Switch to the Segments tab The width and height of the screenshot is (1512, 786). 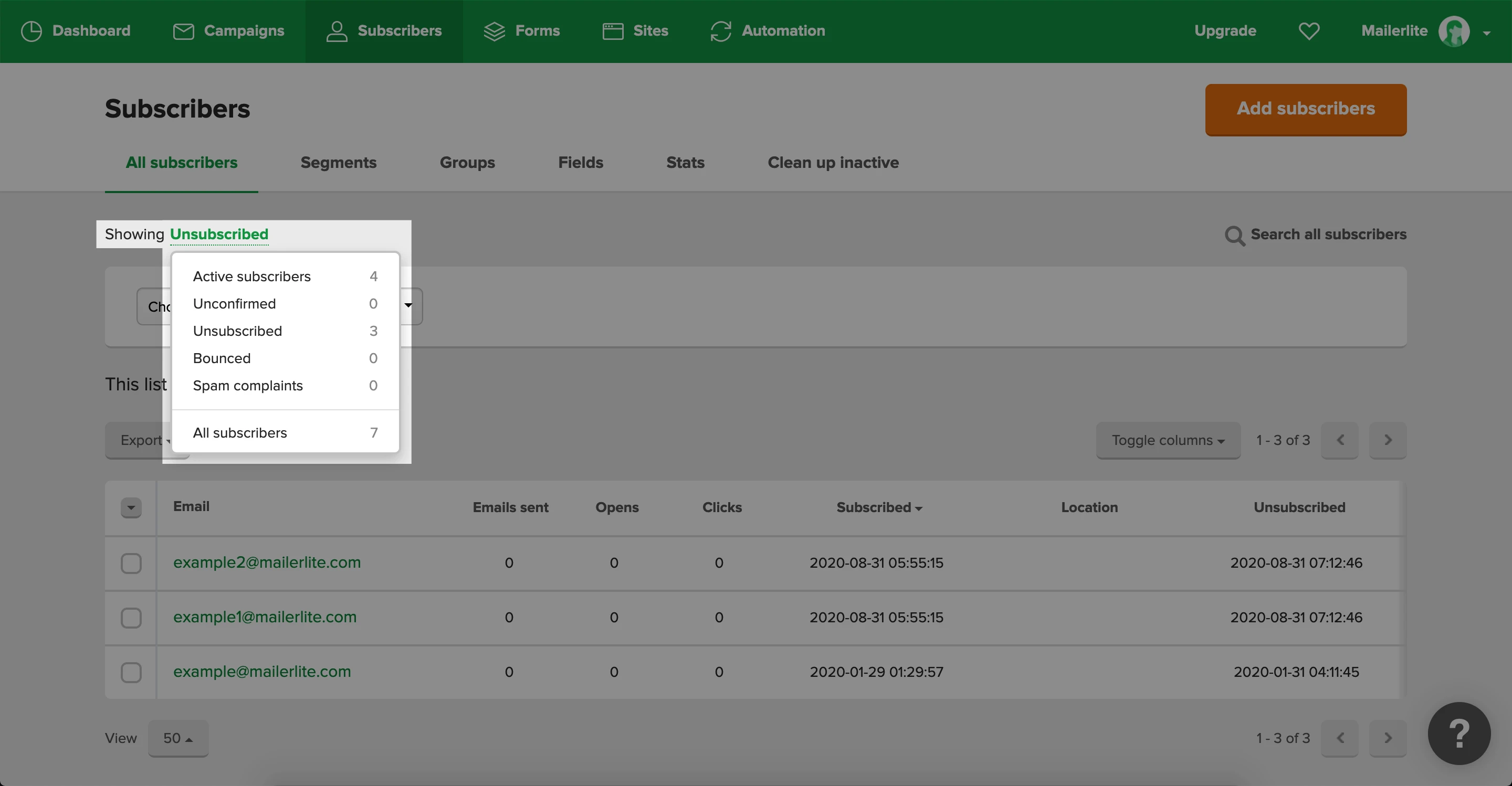click(x=338, y=163)
